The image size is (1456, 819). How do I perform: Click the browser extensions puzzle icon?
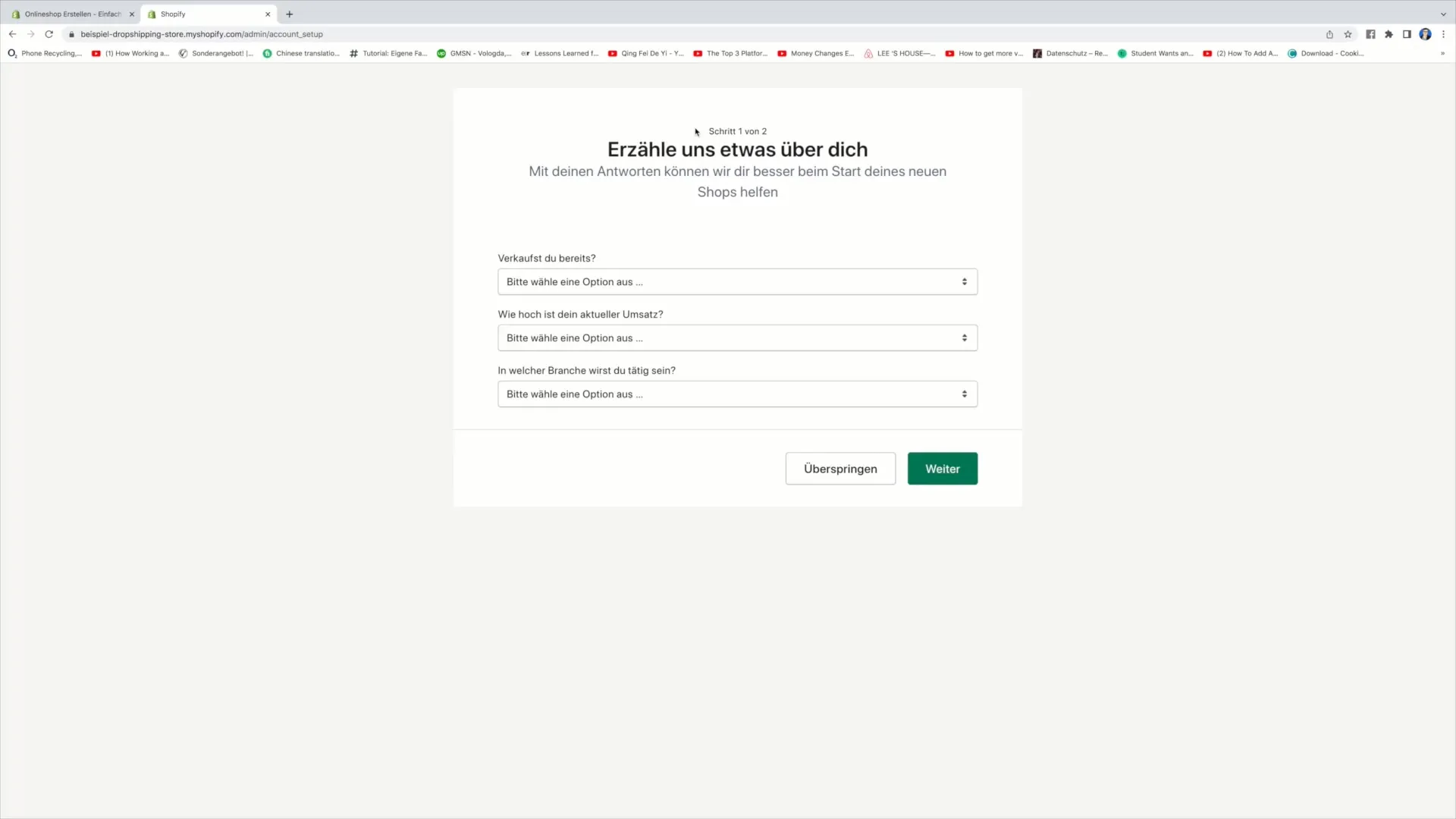(x=1389, y=34)
